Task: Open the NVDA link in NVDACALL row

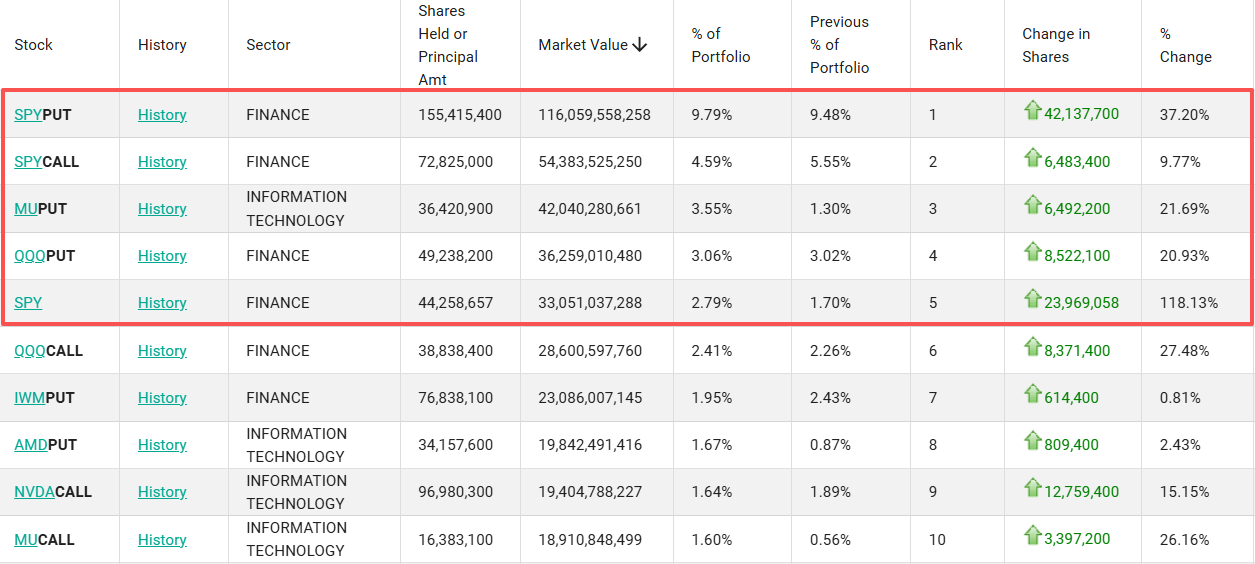Action: [34, 492]
